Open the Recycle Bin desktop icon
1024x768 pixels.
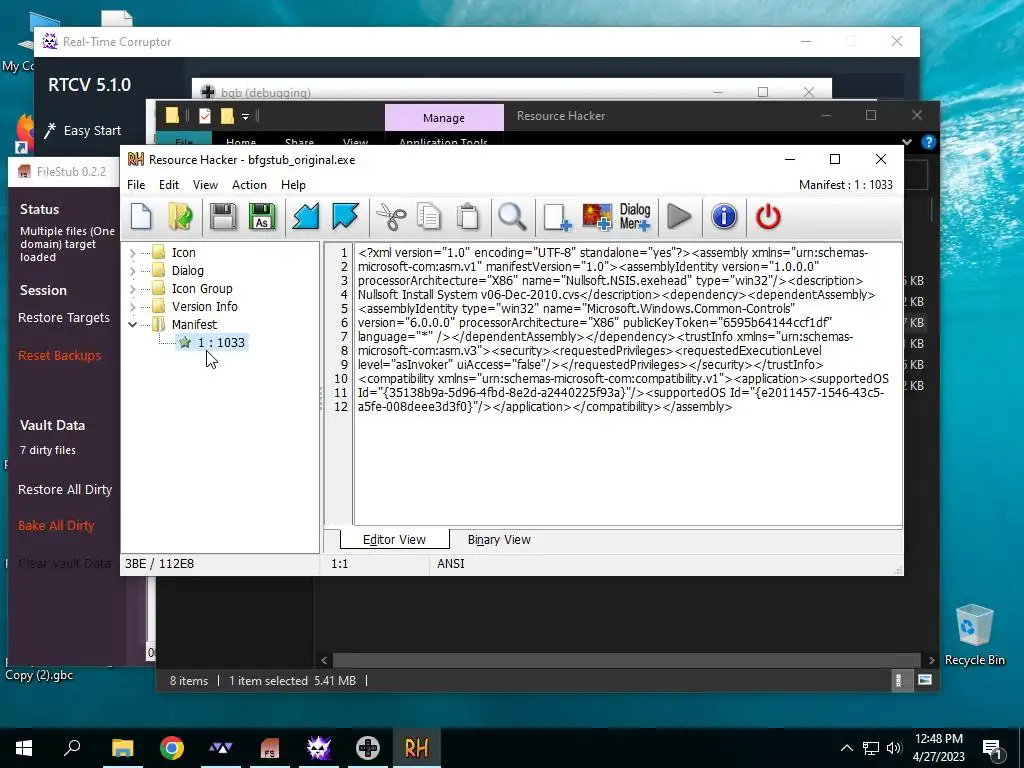pos(974,635)
